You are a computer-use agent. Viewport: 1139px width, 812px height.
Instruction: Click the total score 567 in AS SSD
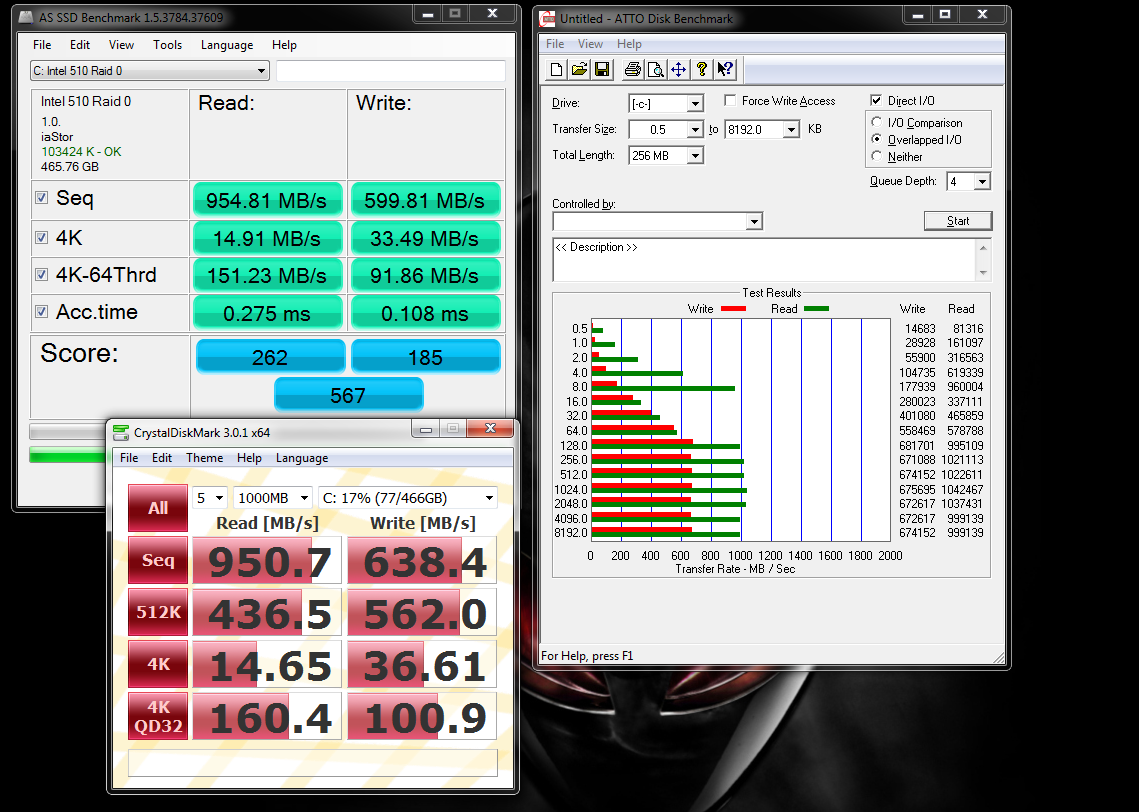coord(348,395)
